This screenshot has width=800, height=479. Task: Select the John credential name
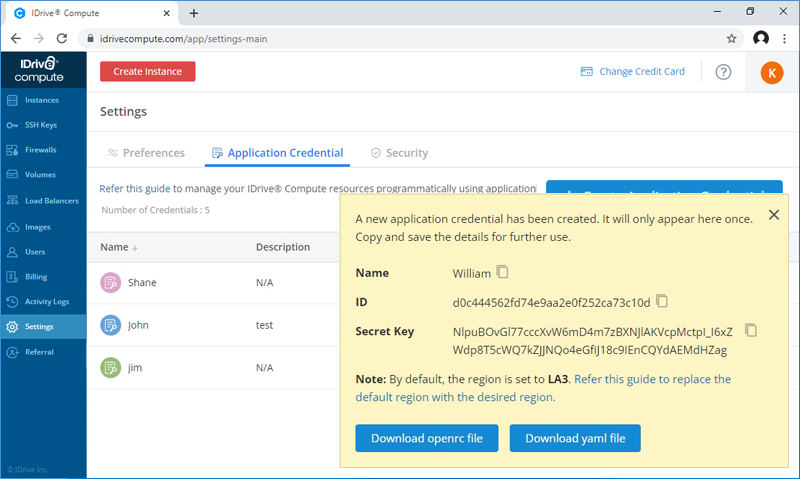tap(138, 325)
